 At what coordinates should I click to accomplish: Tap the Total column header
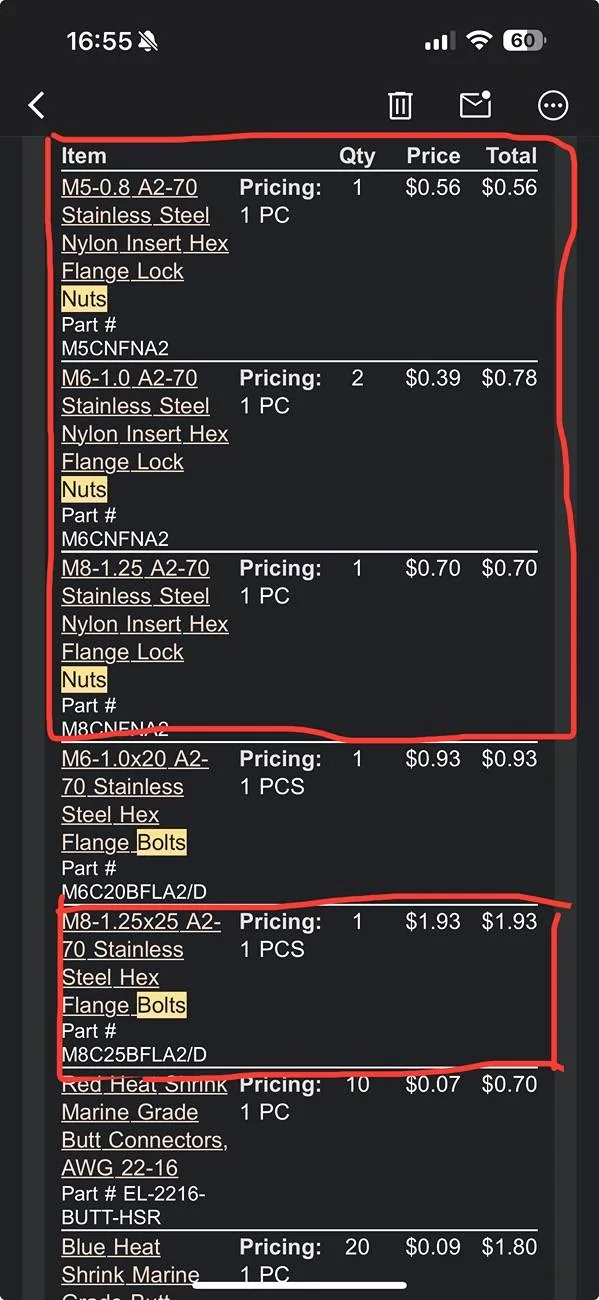pos(512,156)
